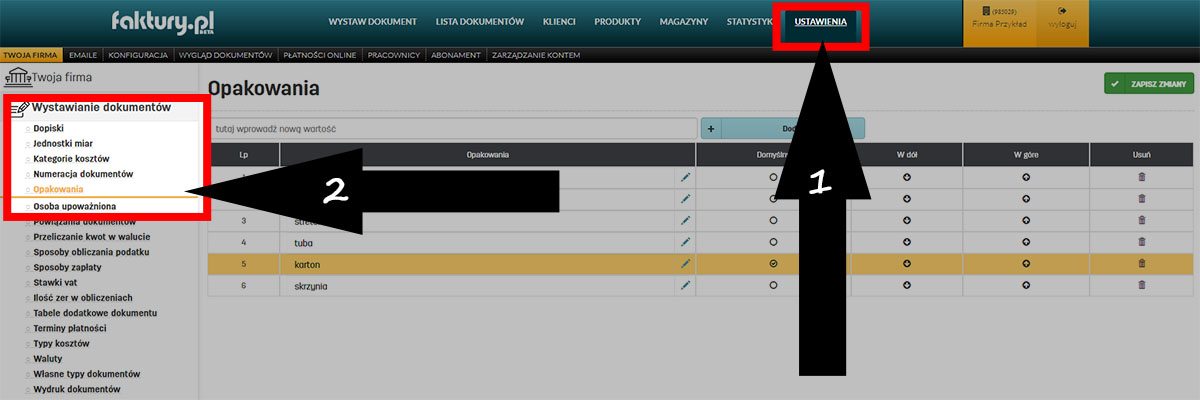The width and height of the screenshot is (1200, 400).
Task: Move row 3 up with its arrow icon
Action: [1026, 219]
